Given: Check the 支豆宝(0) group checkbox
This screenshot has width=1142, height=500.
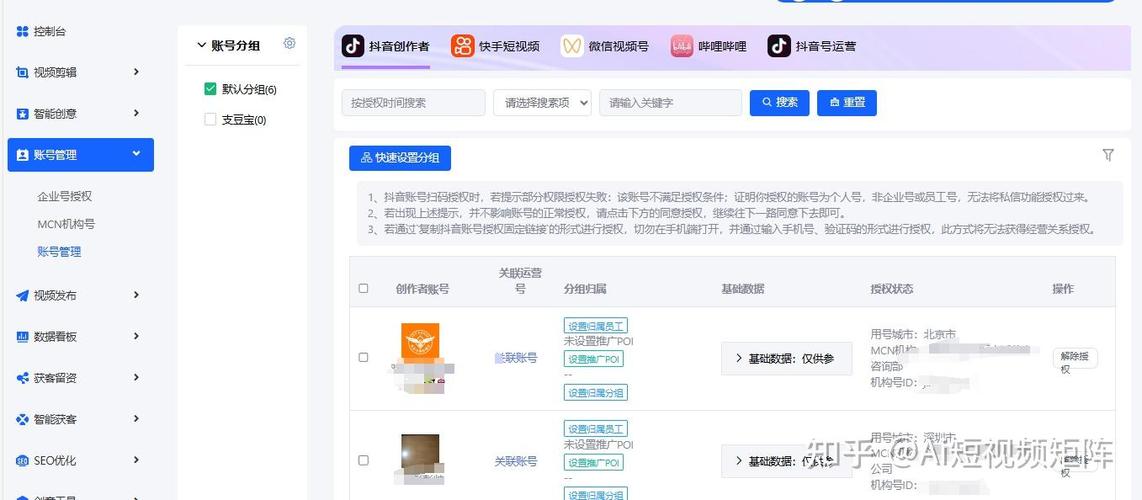Looking at the screenshot, I should tap(210, 119).
